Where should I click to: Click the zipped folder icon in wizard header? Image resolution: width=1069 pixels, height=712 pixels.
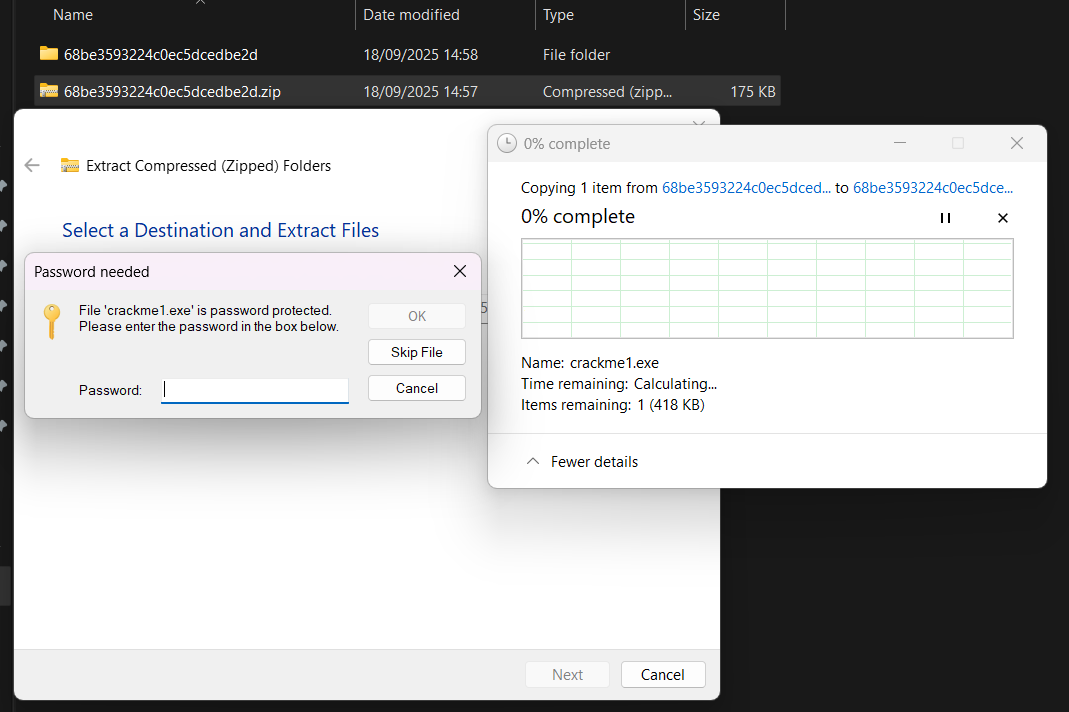(x=70, y=166)
